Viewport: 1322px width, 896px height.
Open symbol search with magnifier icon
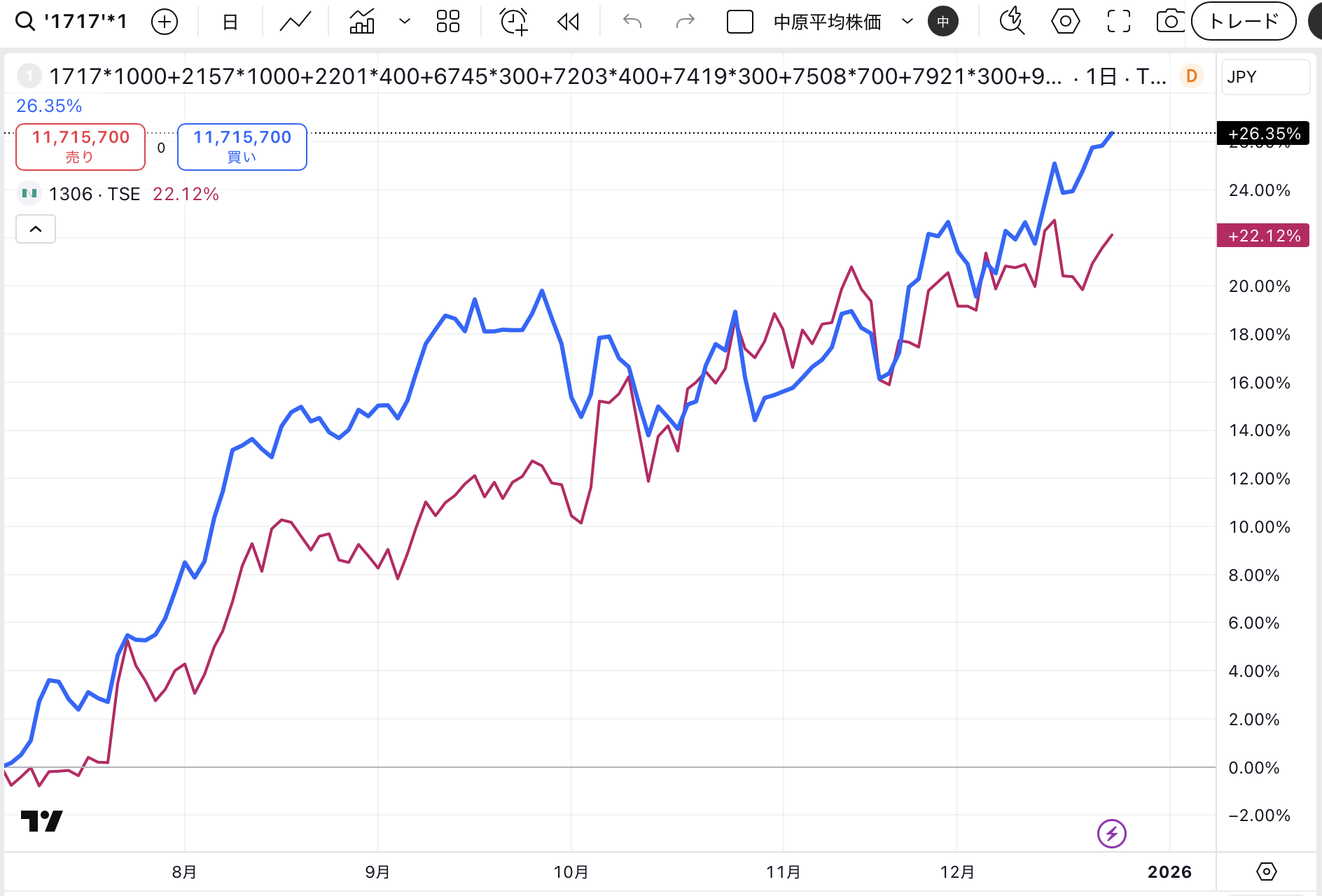pyautogui.click(x=25, y=22)
